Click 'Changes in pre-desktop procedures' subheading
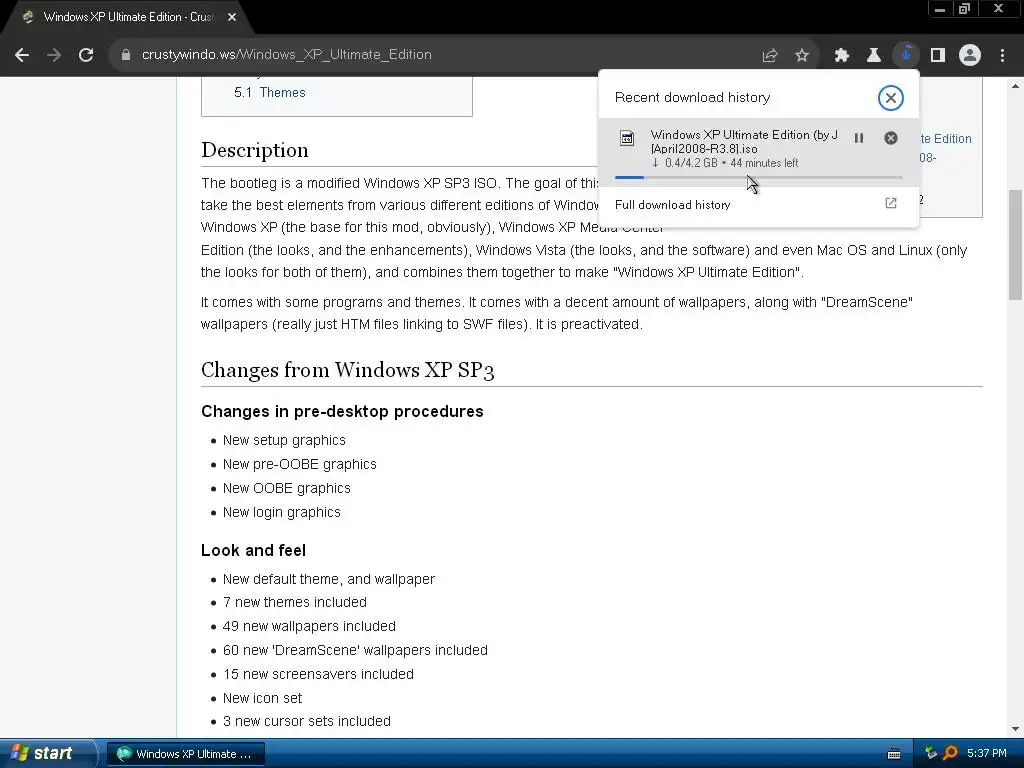 click(342, 411)
